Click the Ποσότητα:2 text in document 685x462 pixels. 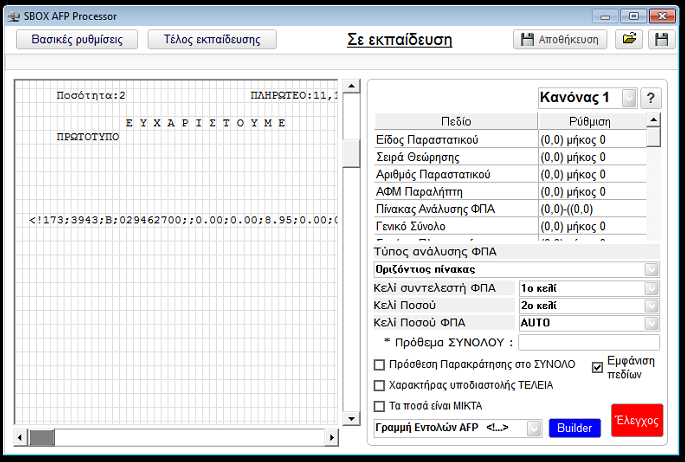tap(91, 96)
